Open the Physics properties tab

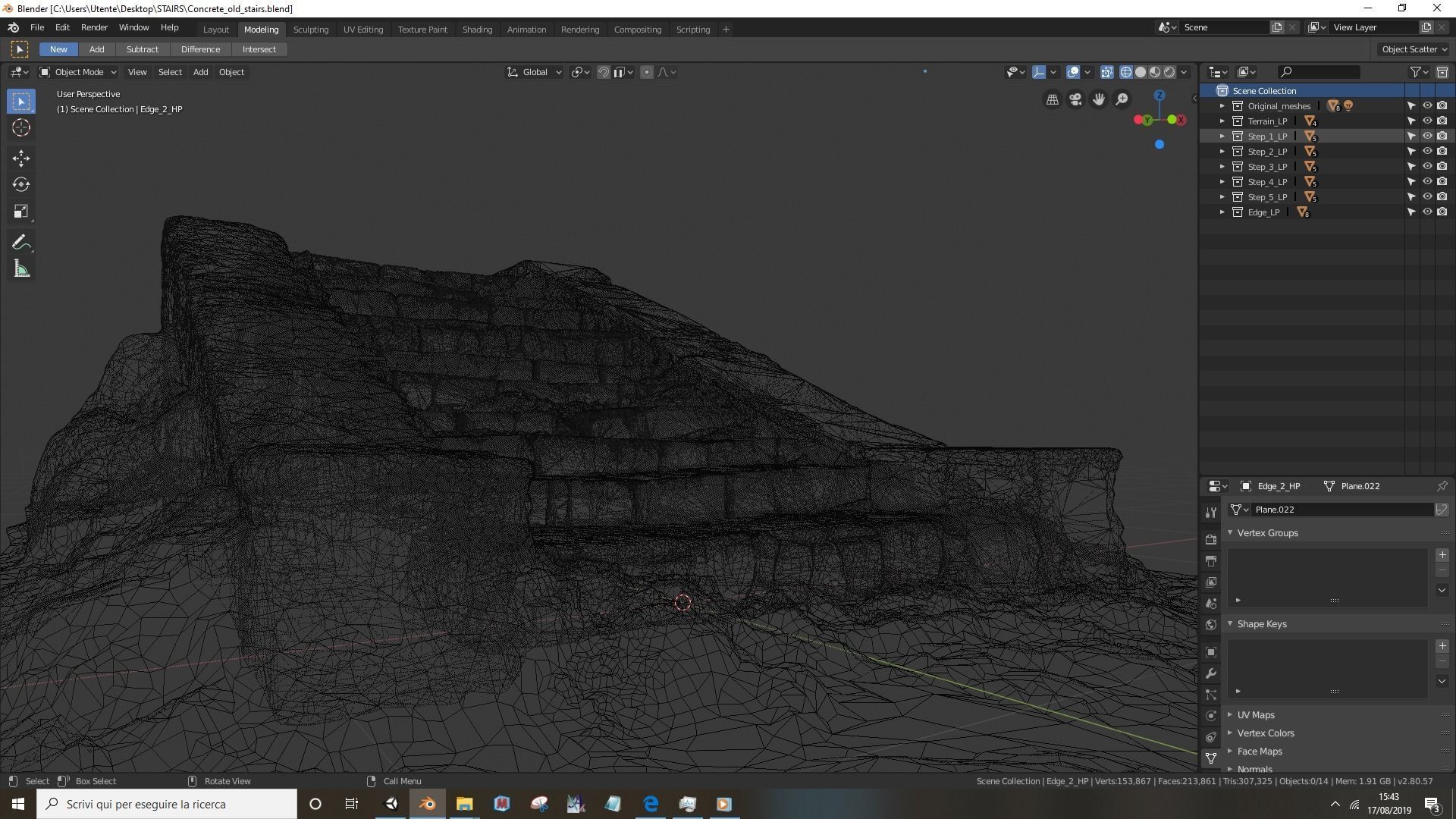pyautogui.click(x=1211, y=715)
